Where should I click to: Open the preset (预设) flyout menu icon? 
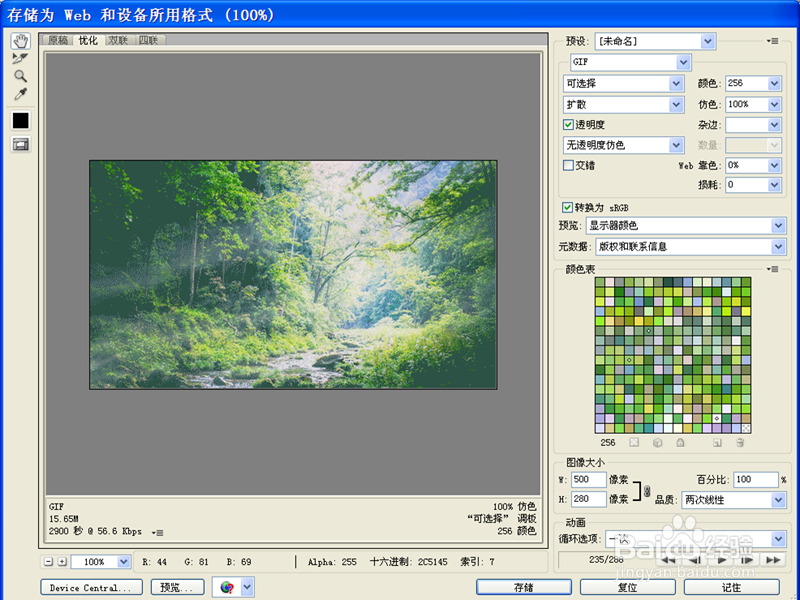coord(772,41)
